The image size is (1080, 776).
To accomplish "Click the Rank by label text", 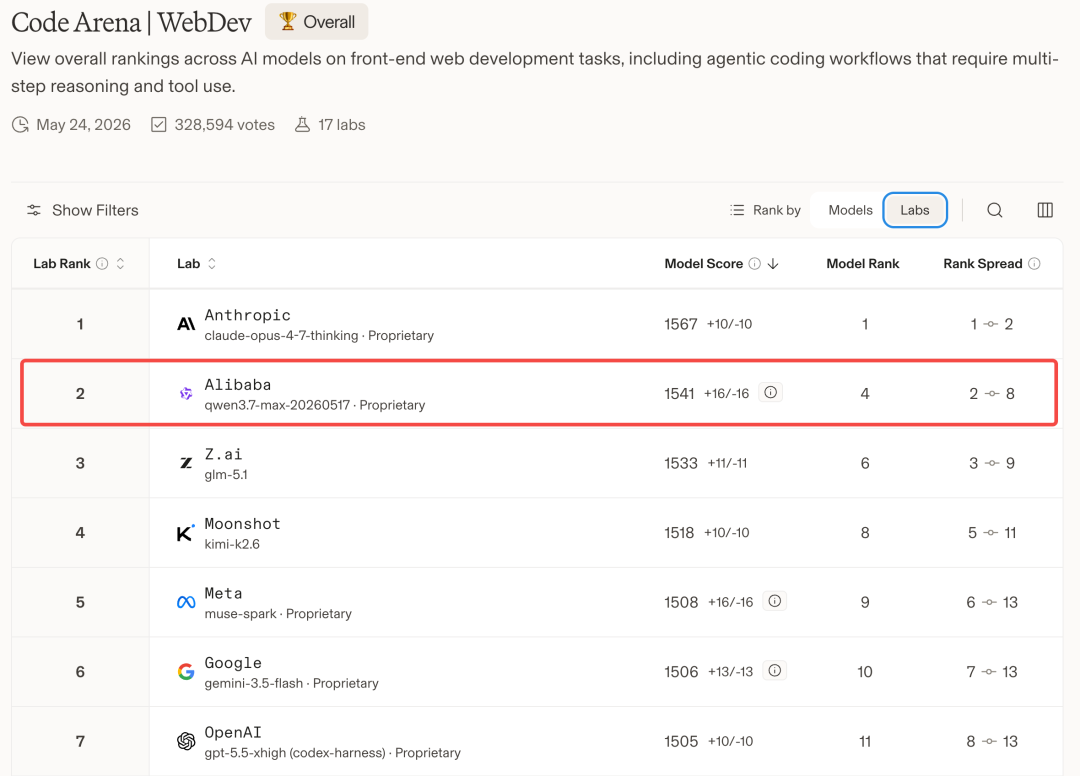I will click(776, 210).
